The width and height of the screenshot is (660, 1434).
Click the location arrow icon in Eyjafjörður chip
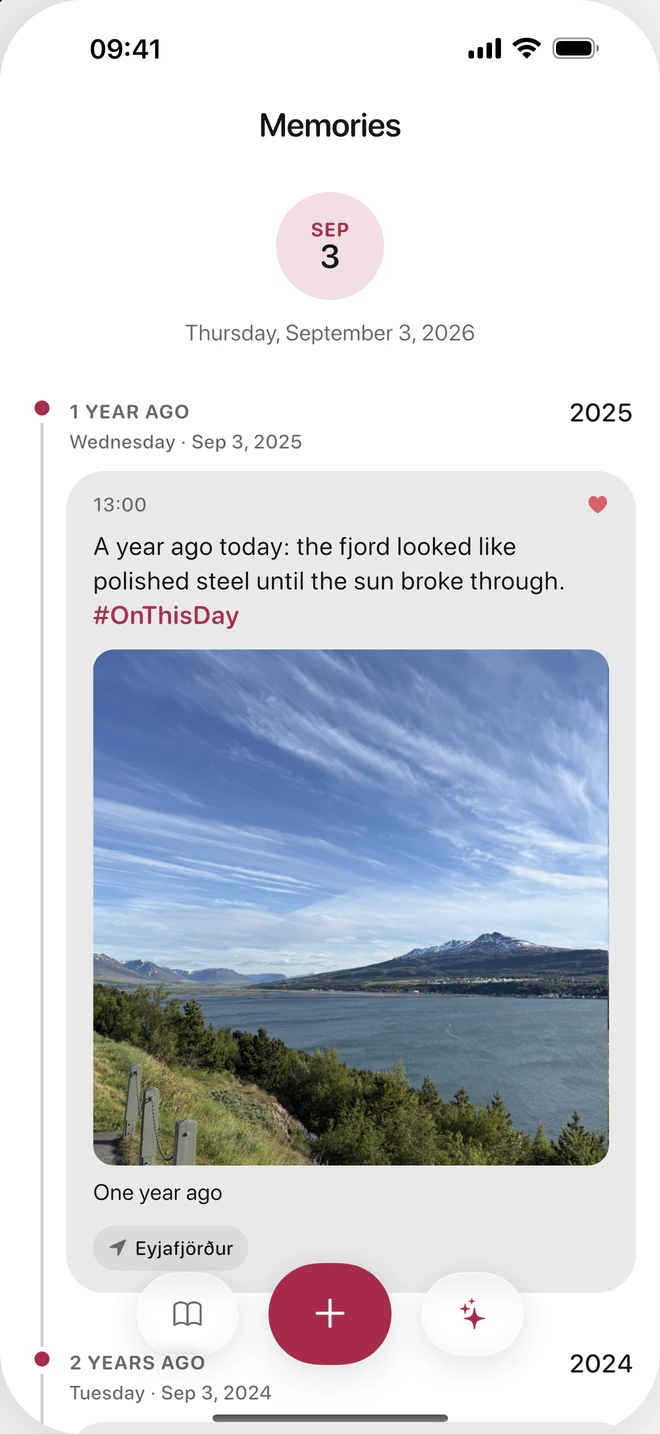(118, 1248)
